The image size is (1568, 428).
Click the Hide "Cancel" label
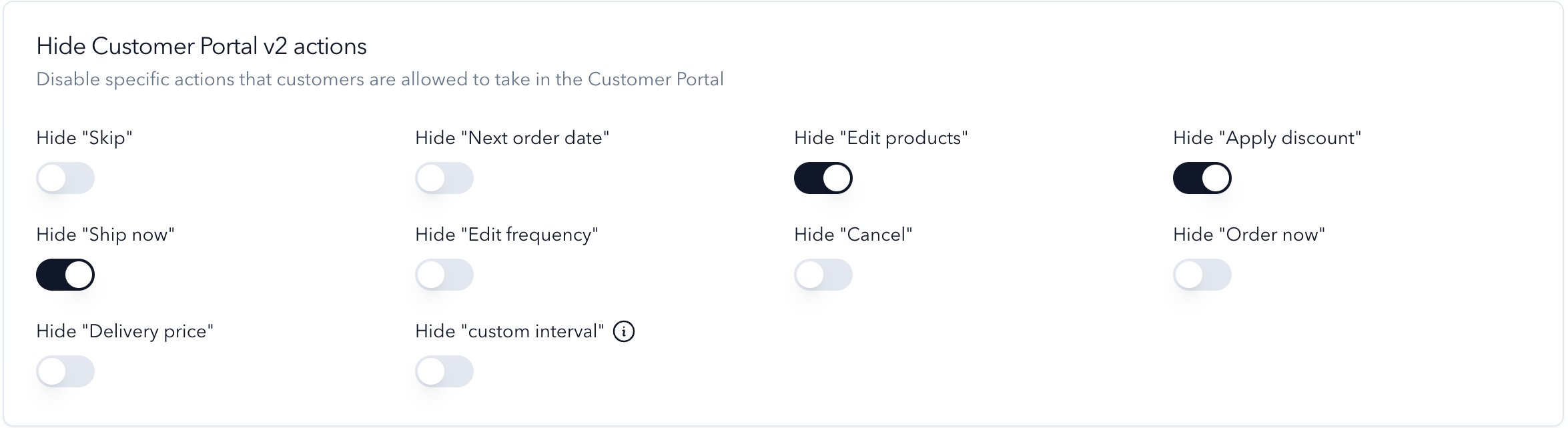853,235
